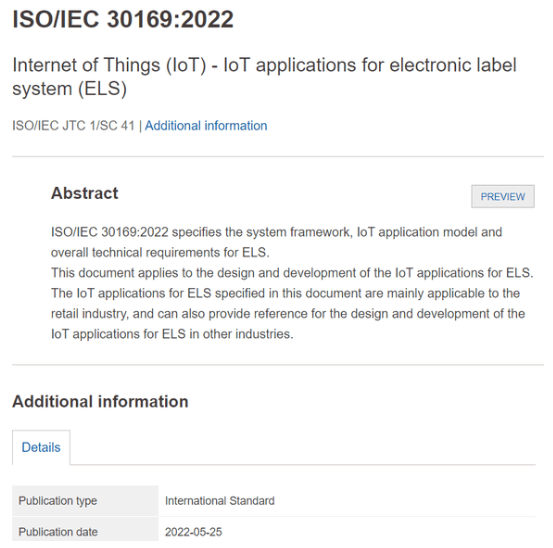Click the Publication type label cell
The height and width of the screenshot is (548, 553).
pos(85,501)
